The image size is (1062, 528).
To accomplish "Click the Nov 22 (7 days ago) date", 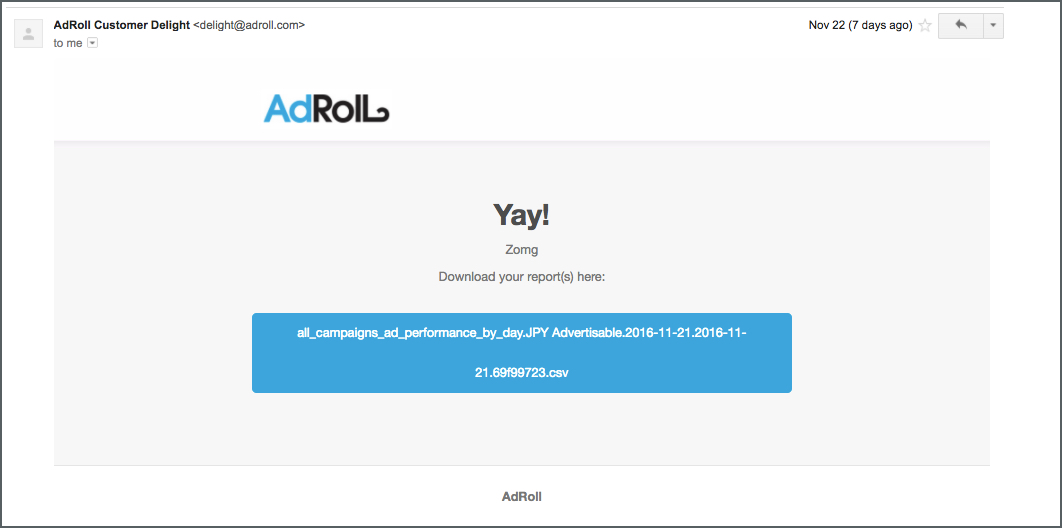I will [x=860, y=26].
